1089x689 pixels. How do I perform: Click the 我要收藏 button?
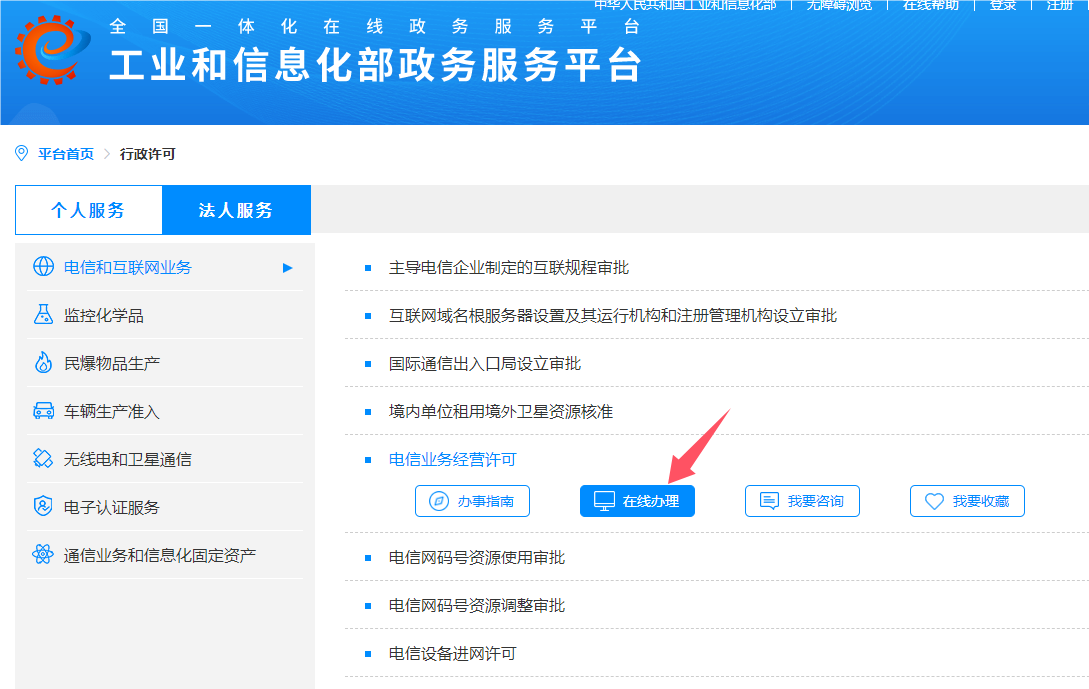tap(967, 501)
